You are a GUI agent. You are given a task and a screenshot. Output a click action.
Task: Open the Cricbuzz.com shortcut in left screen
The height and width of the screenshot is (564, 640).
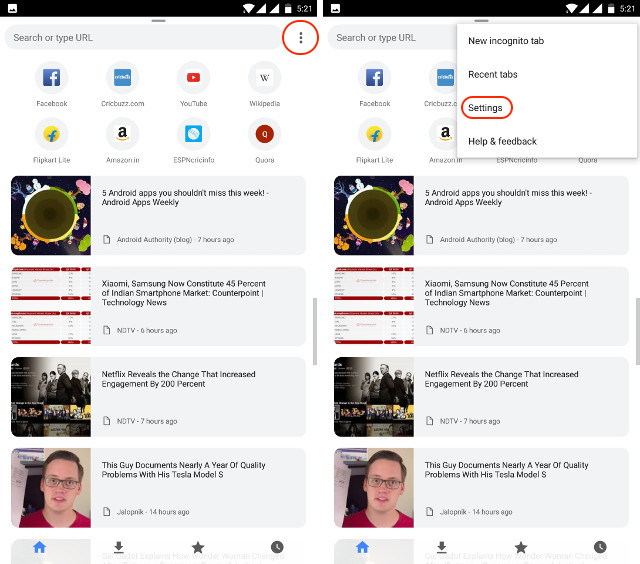pyautogui.click(x=122, y=78)
